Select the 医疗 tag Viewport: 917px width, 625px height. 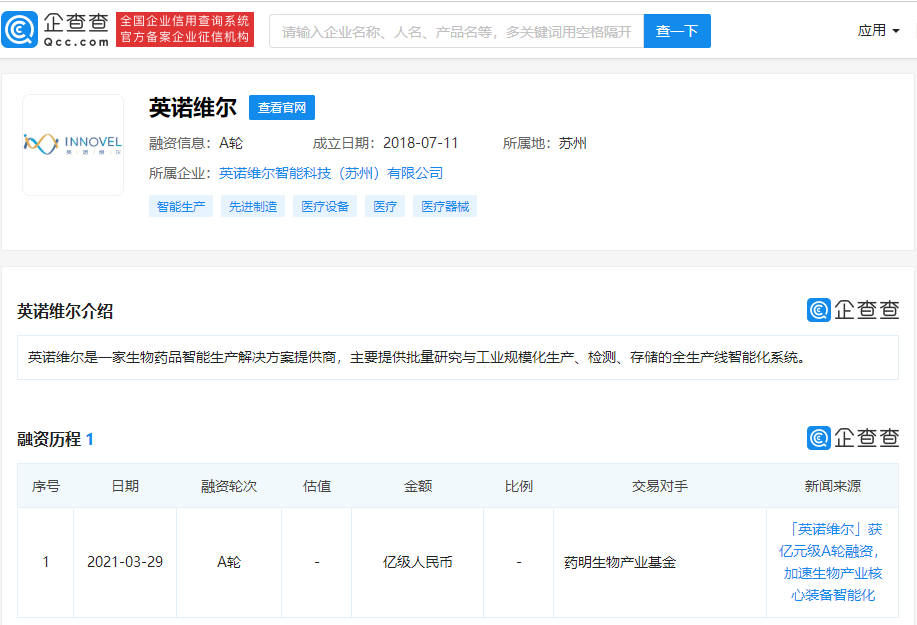[385, 206]
